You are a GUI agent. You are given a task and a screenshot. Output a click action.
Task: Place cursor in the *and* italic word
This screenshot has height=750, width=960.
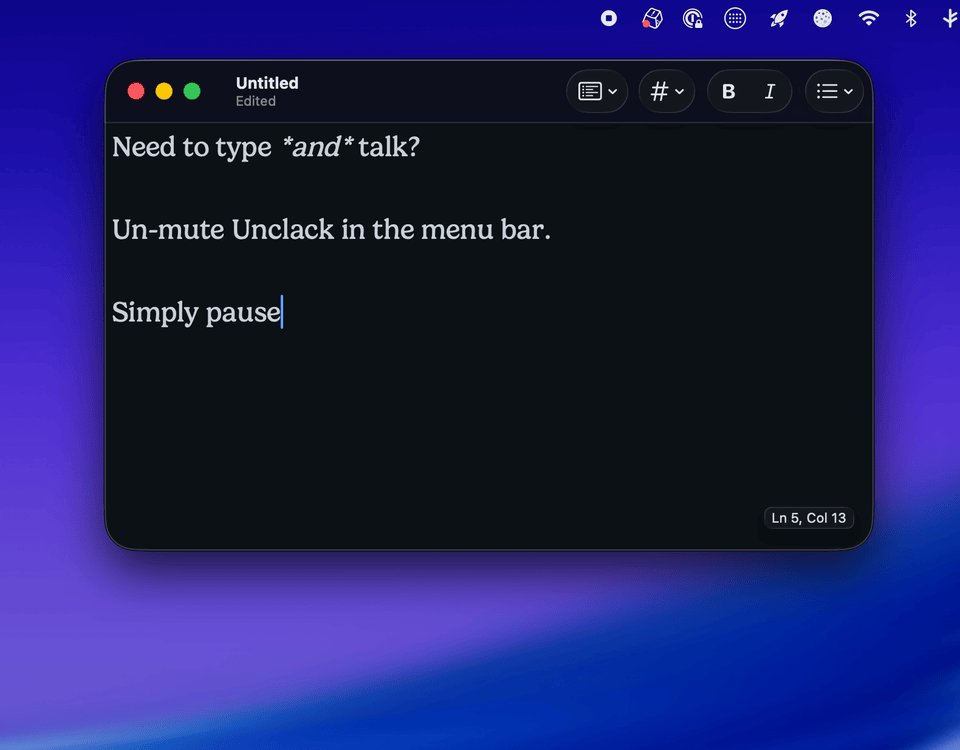(317, 148)
